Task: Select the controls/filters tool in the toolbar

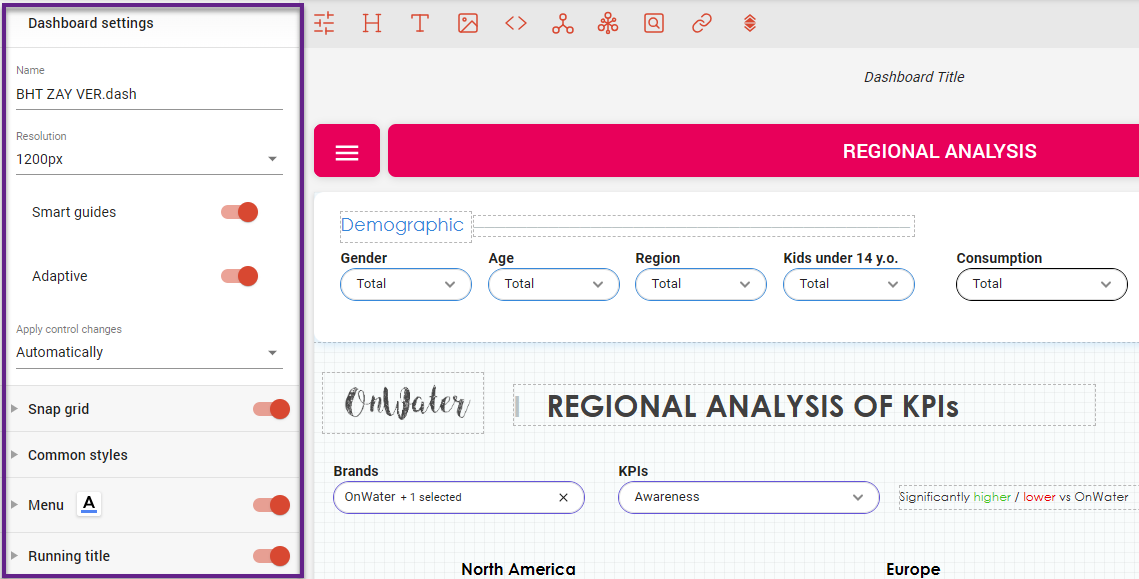Action: click(323, 22)
